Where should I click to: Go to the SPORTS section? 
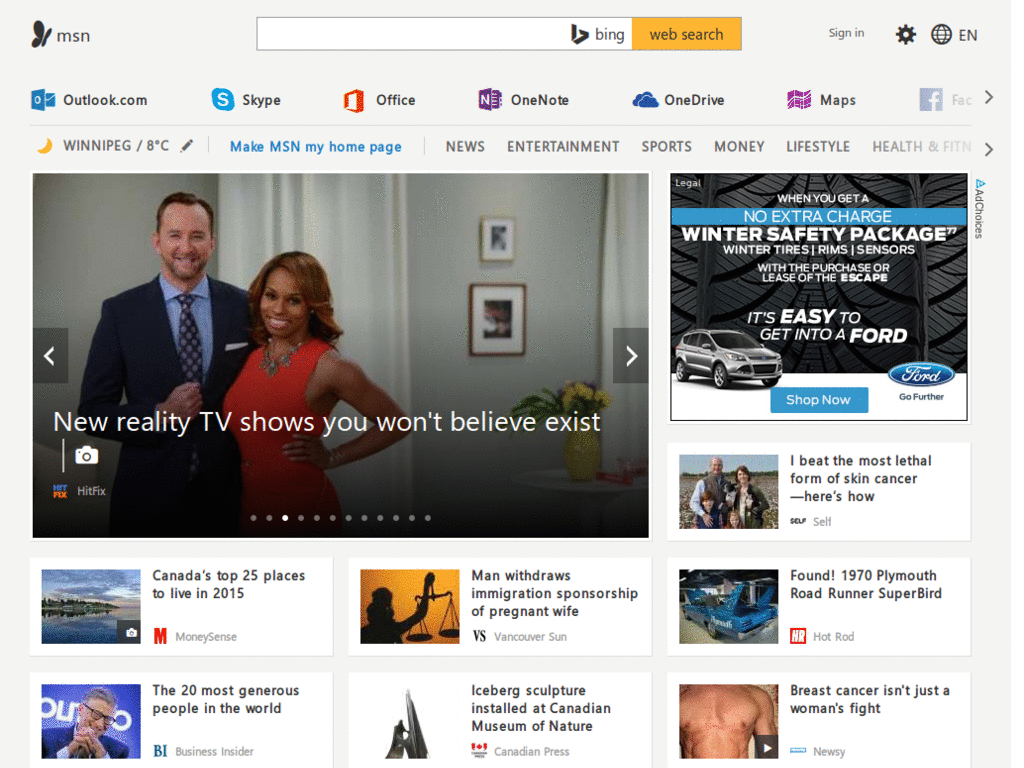tap(666, 146)
